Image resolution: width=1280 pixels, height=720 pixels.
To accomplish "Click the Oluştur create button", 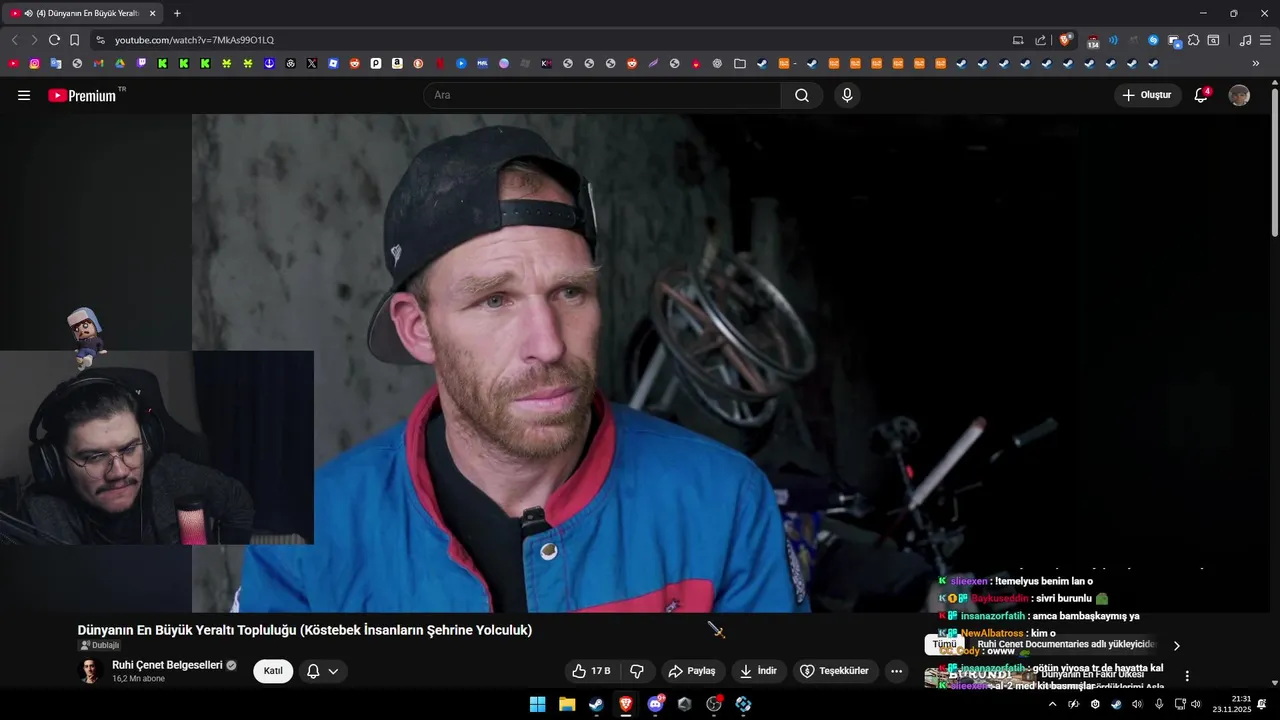I will [1148, 95].
